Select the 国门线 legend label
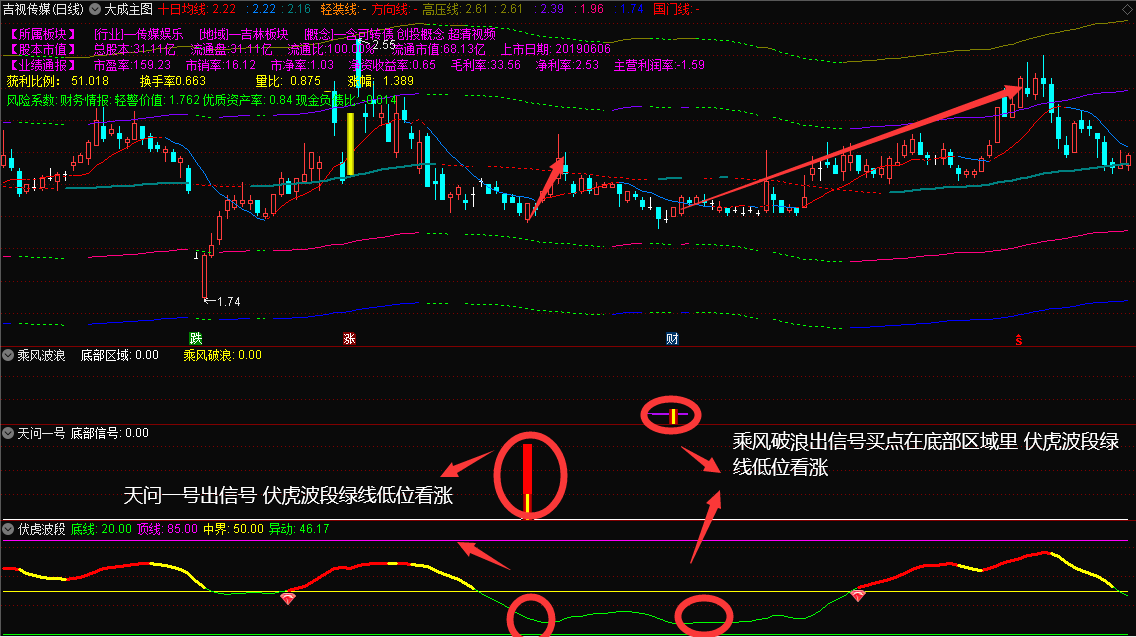This screenshot has height=637, width=1136. coord(671,9)
